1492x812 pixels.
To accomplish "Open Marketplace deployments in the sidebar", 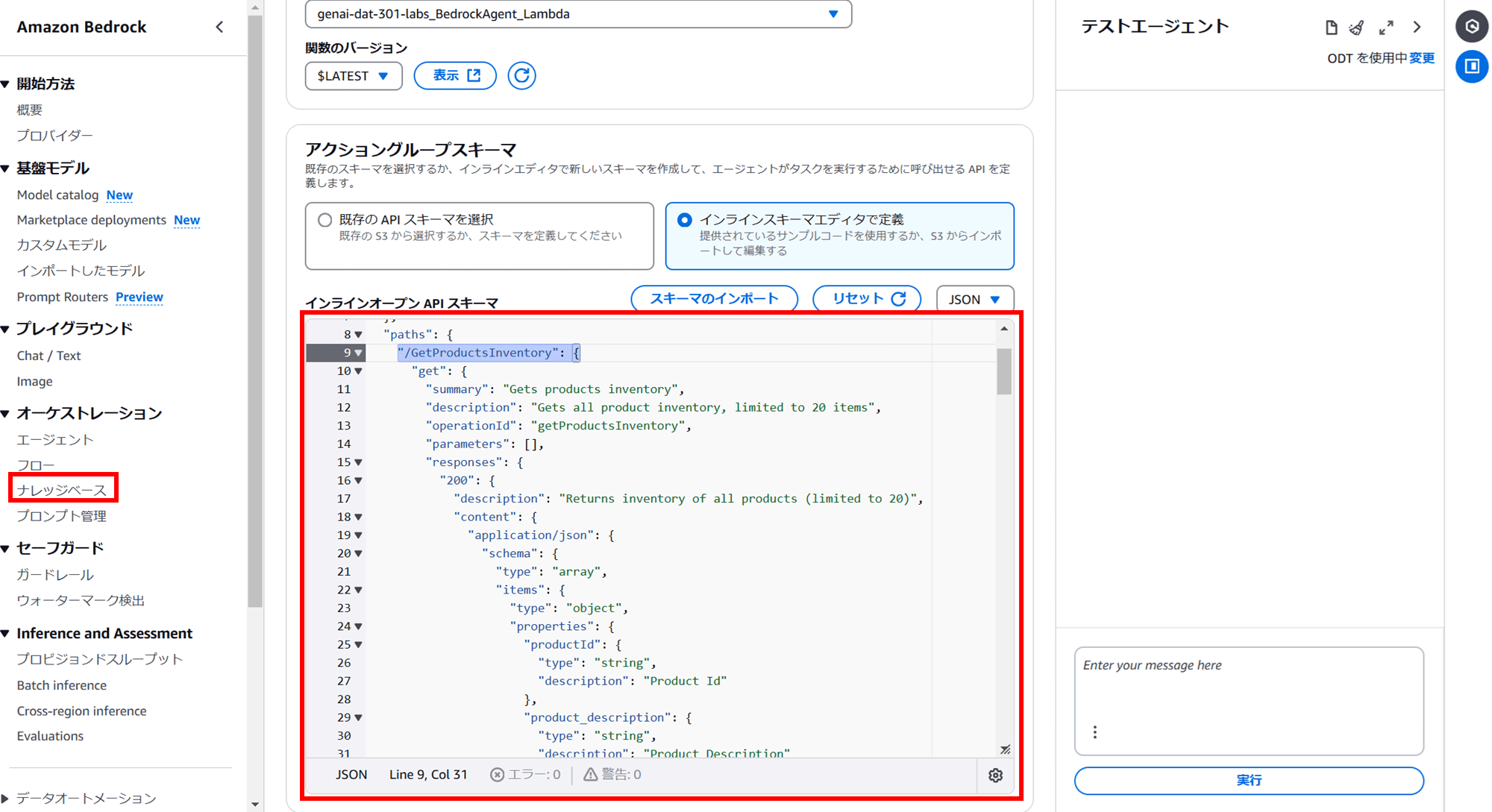I will pyautogui.click(x=91, y=220).
